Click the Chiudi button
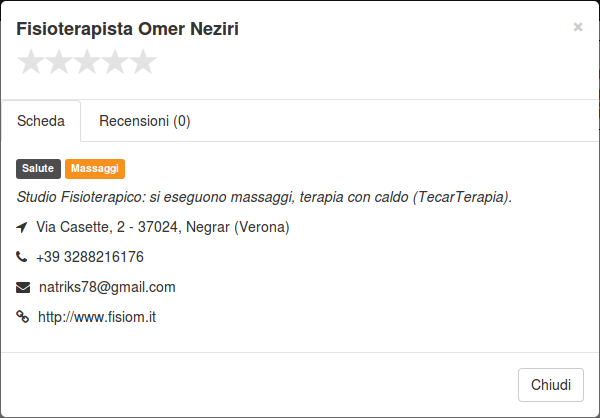Viewport: 600px width, 418px height. tap(551, 385)
